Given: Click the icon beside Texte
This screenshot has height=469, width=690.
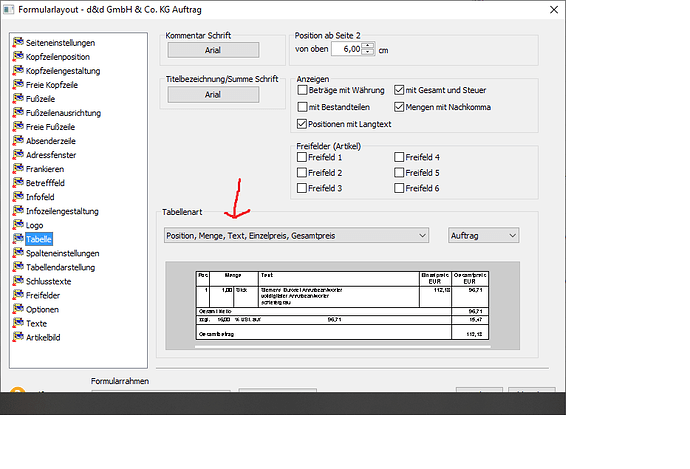Looking at the screenshot, I should 18,323.
